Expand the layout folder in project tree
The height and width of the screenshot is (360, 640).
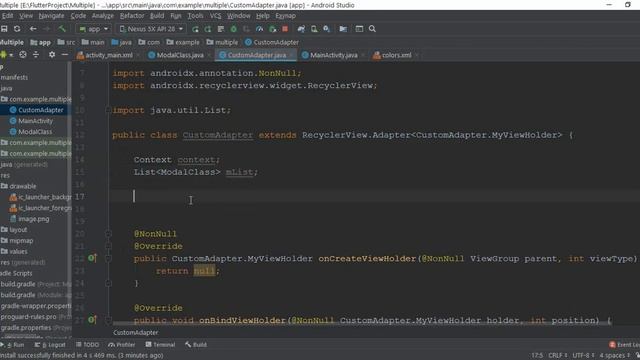click(14, 230)
